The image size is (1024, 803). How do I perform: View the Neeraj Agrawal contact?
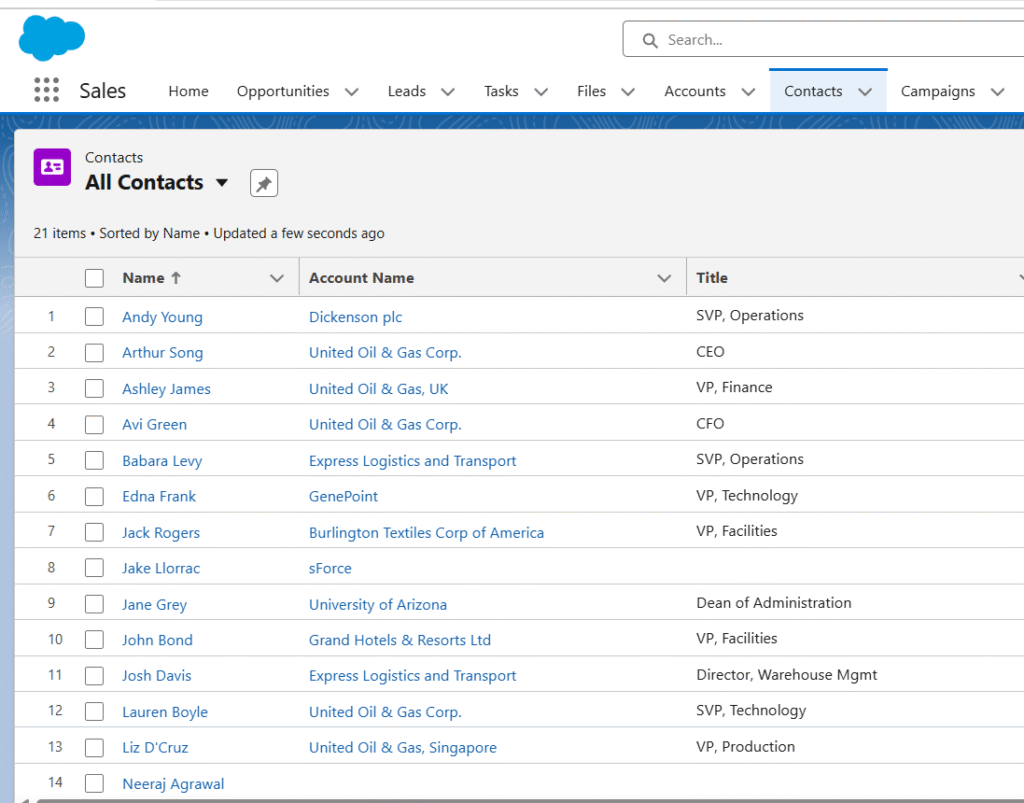173,784
